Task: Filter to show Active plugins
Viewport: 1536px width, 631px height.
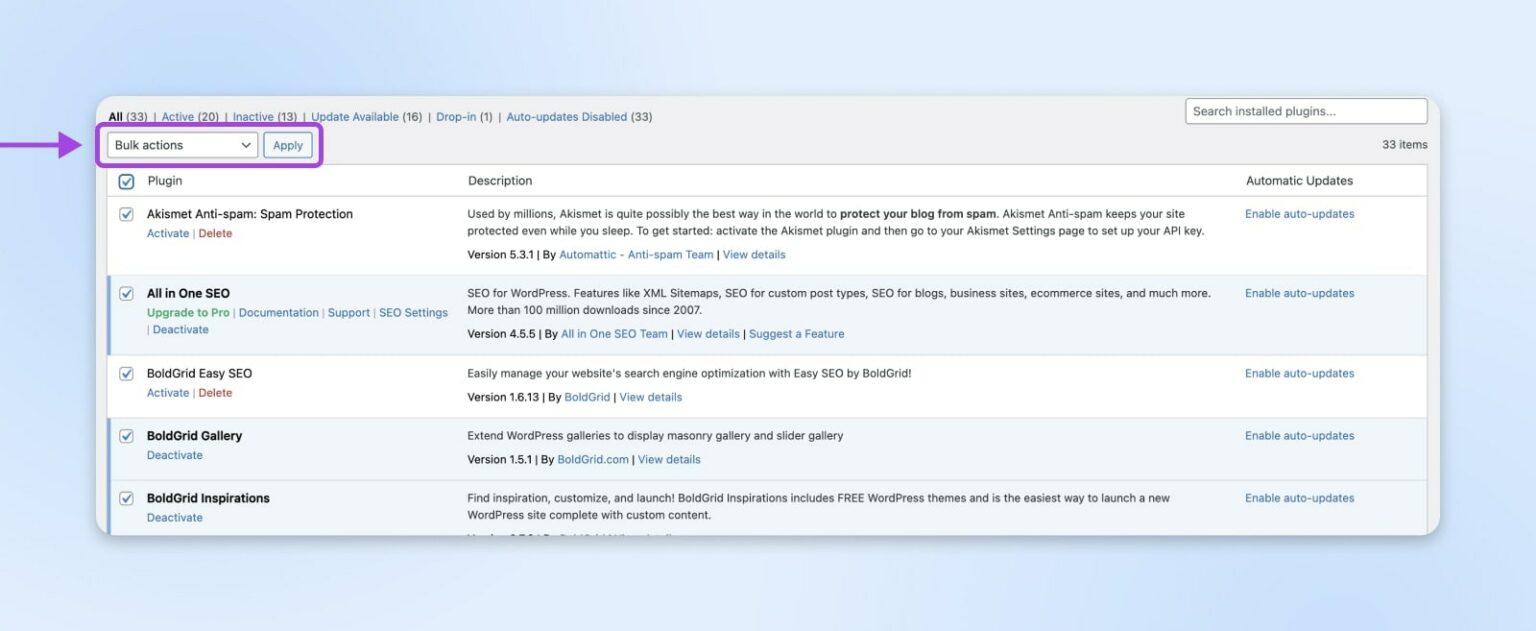Action: (189, 116)
